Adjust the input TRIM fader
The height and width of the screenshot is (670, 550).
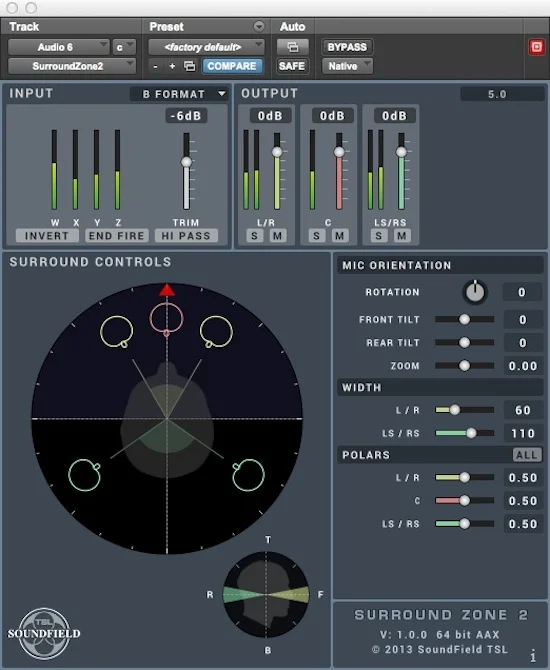(186, 162)
